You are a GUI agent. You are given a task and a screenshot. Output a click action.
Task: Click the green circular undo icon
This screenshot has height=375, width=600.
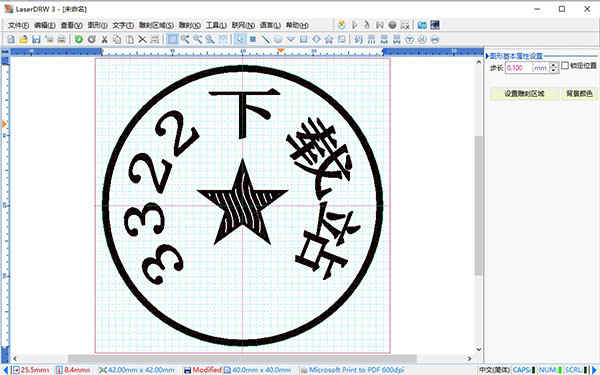(79, 39)
